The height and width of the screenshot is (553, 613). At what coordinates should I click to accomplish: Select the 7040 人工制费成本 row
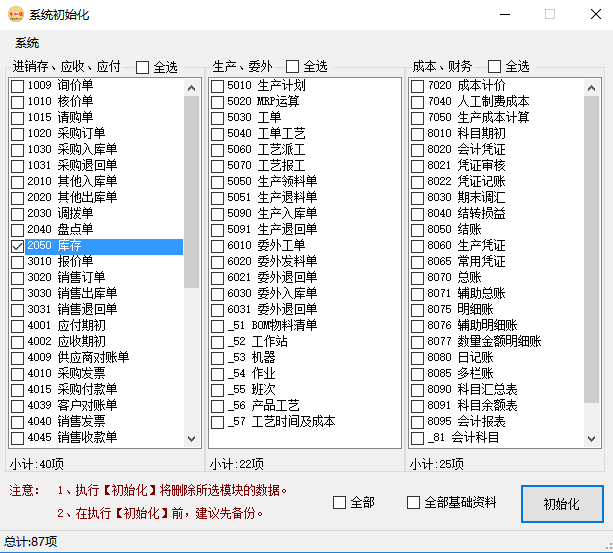(497, 102)
